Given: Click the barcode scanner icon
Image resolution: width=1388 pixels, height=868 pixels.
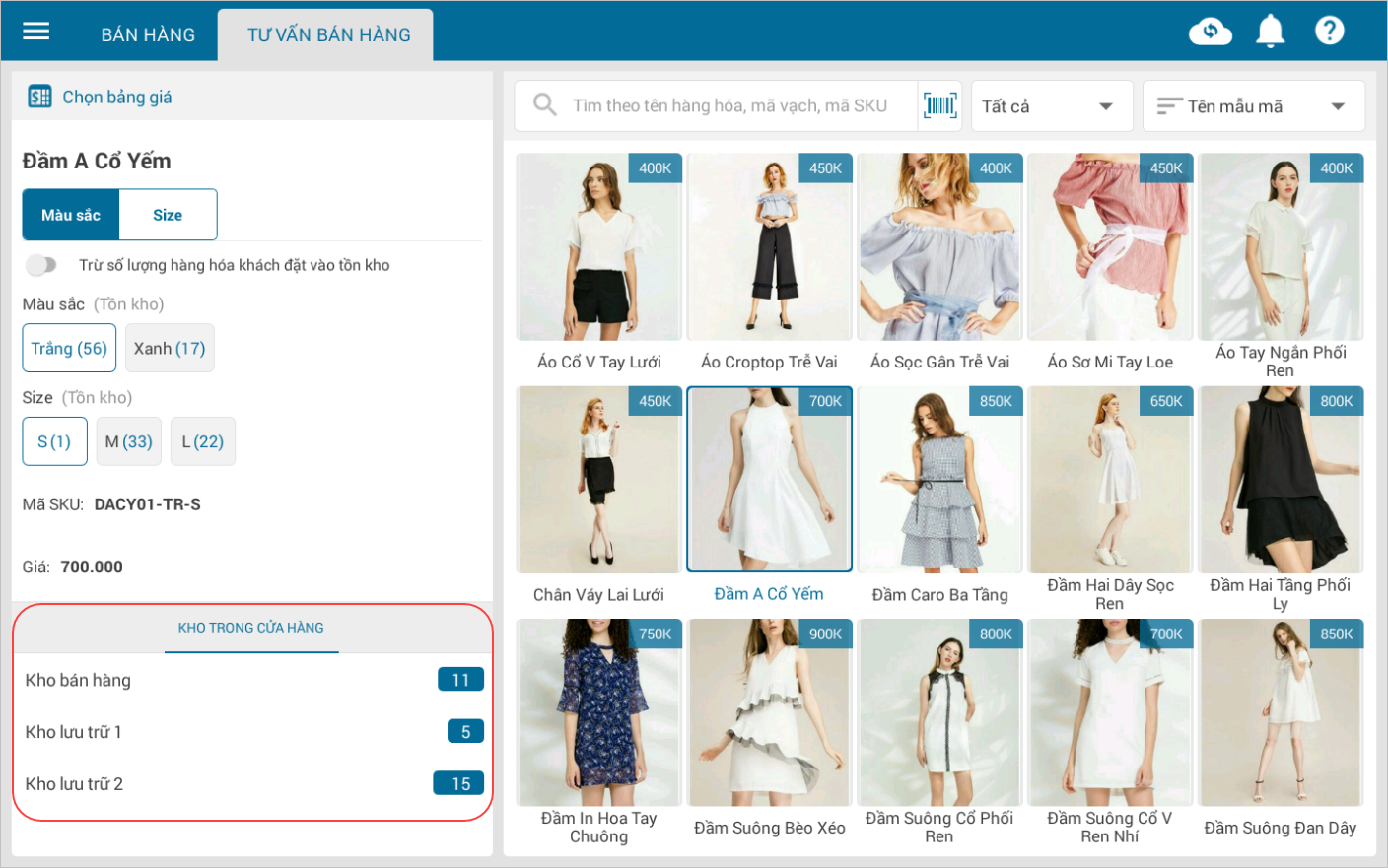Looking at the screenshot, I should coord(939,105).
